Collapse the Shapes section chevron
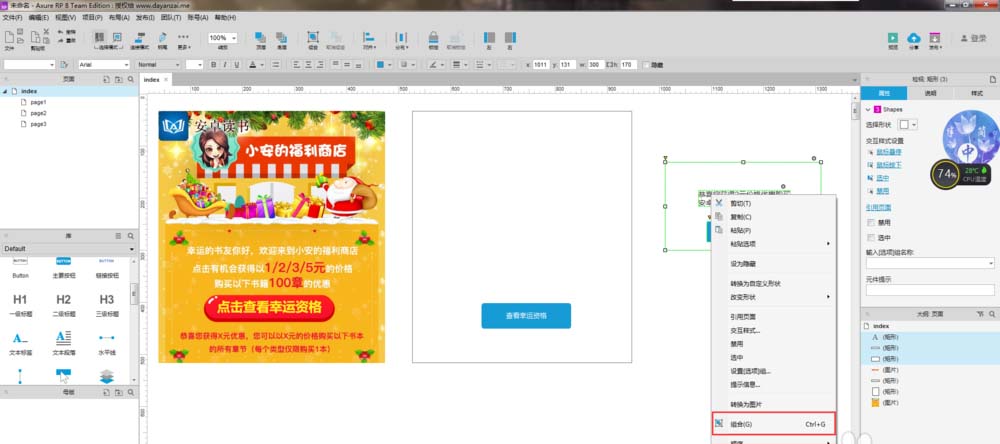This screenshot has width=1000, height=444. pos(868,110)
